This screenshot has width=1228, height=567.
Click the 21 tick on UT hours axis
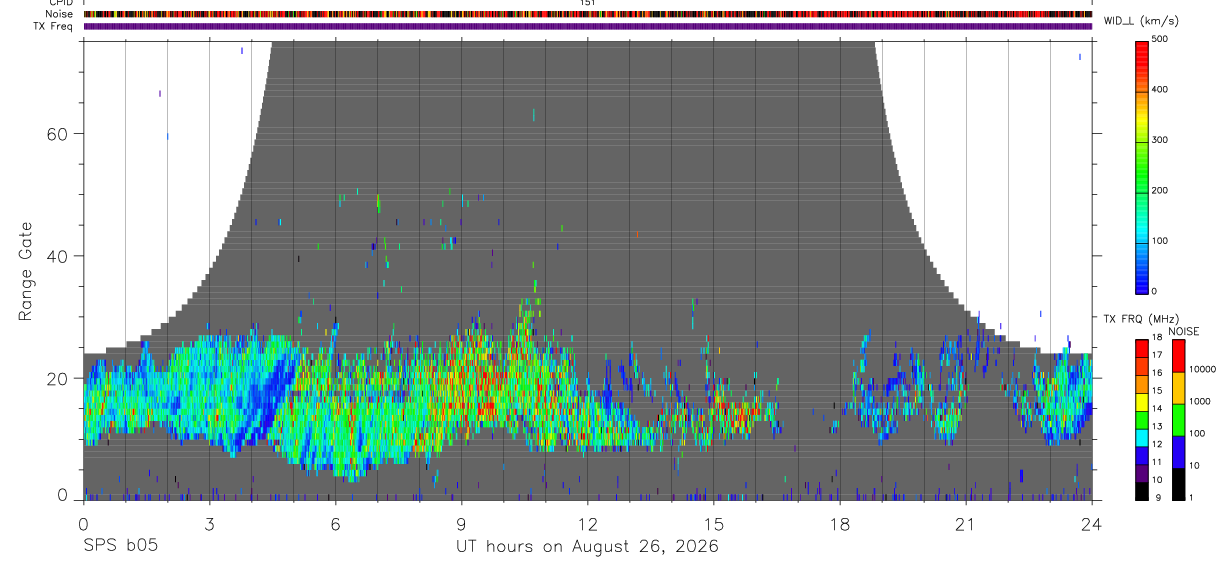[x=966, y=523]
